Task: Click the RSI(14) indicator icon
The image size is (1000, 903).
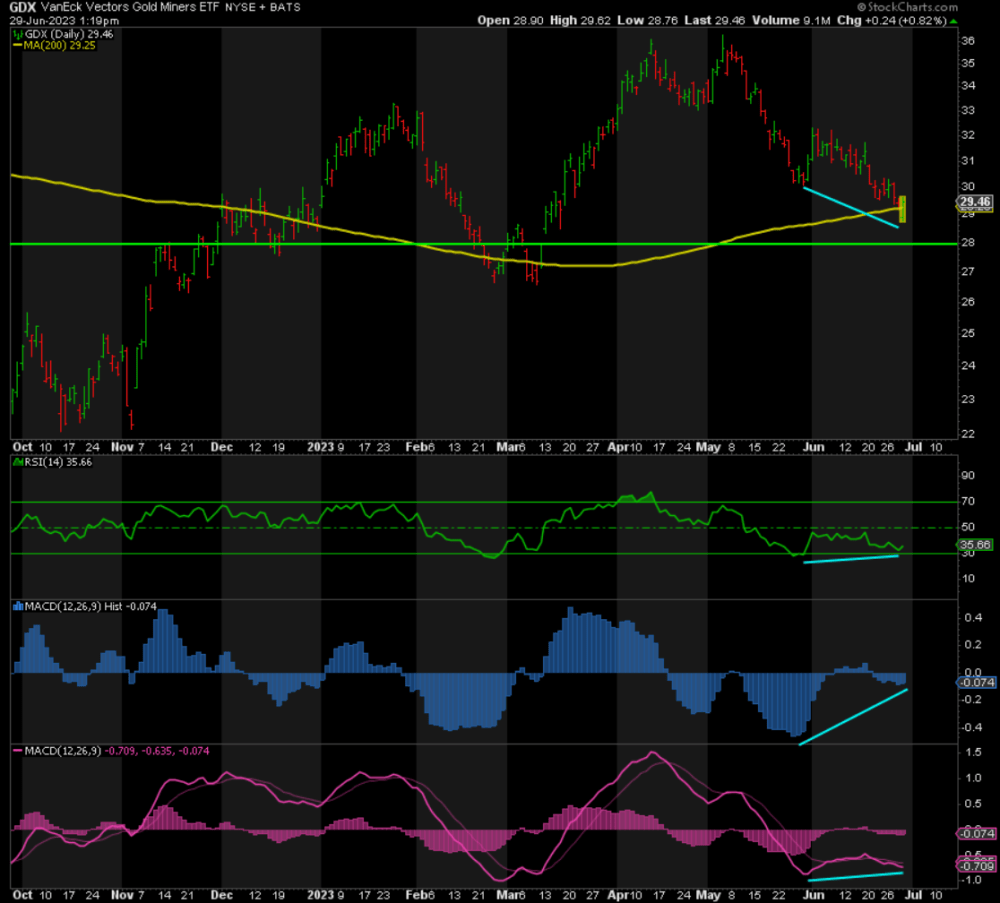Action: click(18, 462)
